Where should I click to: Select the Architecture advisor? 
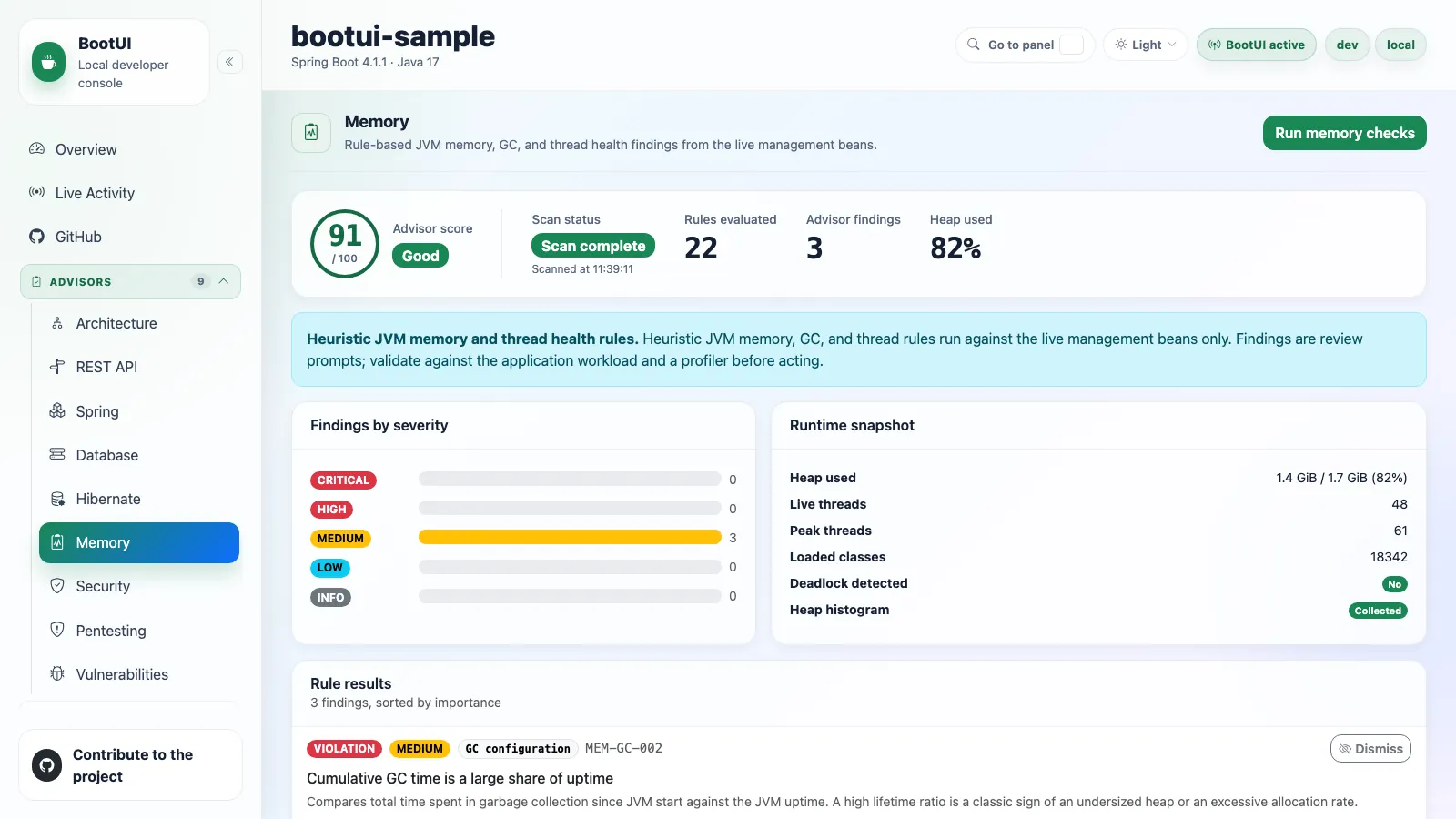click(139, 324)
